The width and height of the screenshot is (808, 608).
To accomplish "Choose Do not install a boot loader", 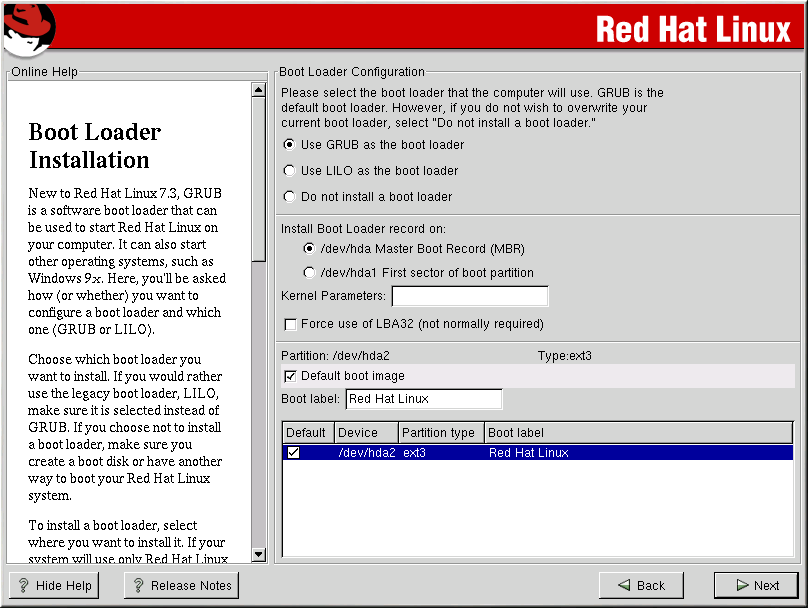I will tap(290, 197).
